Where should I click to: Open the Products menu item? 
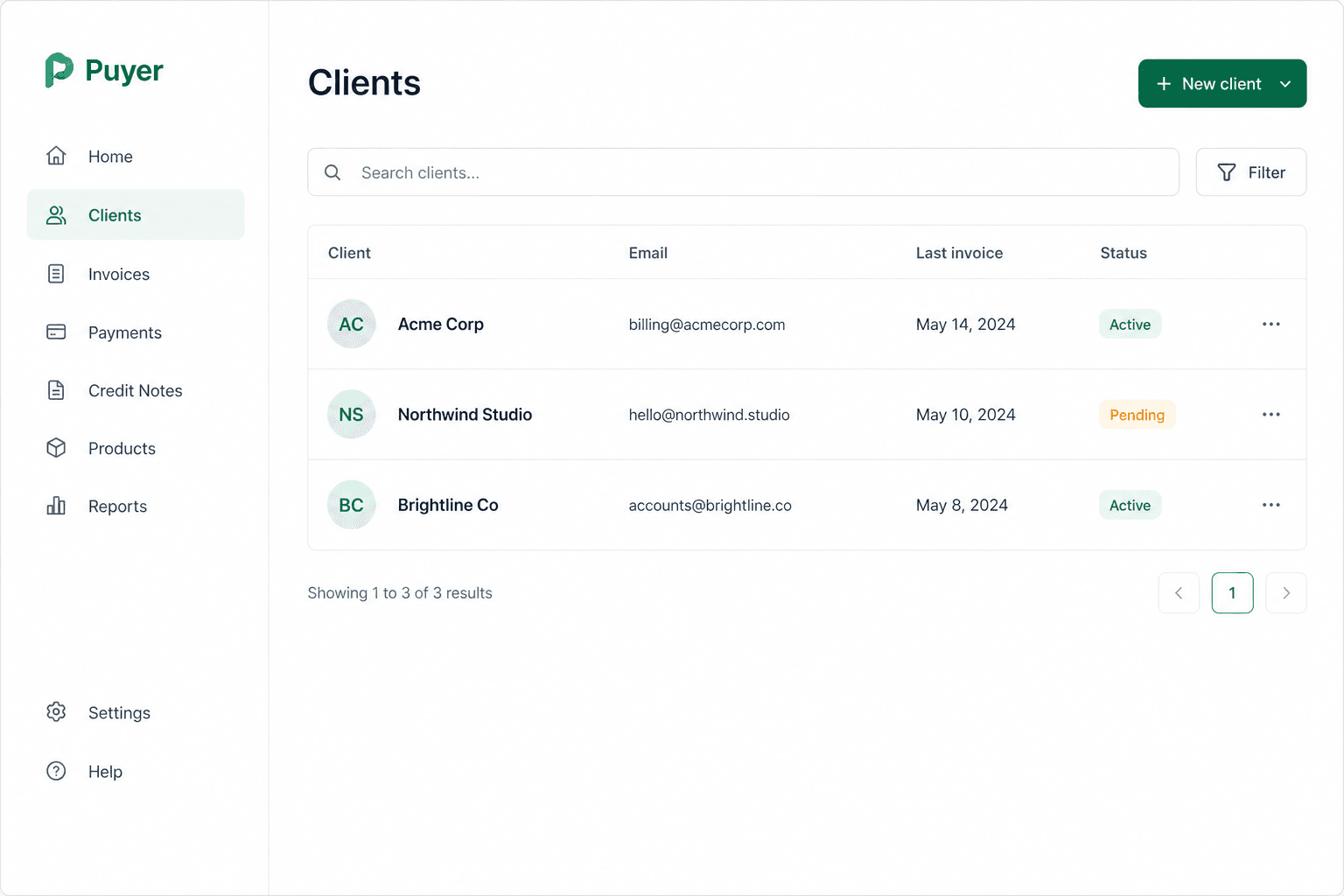point(136,448)
